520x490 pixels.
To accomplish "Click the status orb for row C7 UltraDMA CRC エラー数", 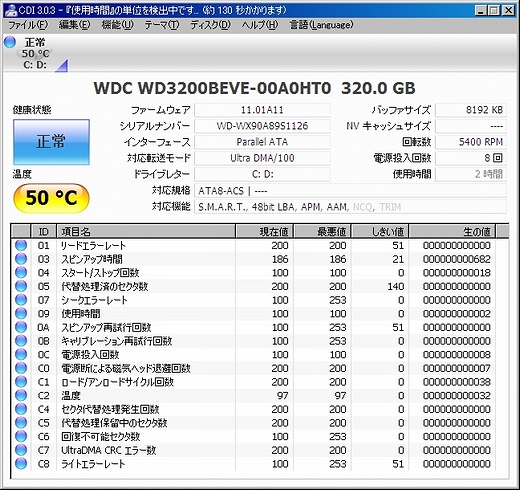I will click(x=21, y=450).
